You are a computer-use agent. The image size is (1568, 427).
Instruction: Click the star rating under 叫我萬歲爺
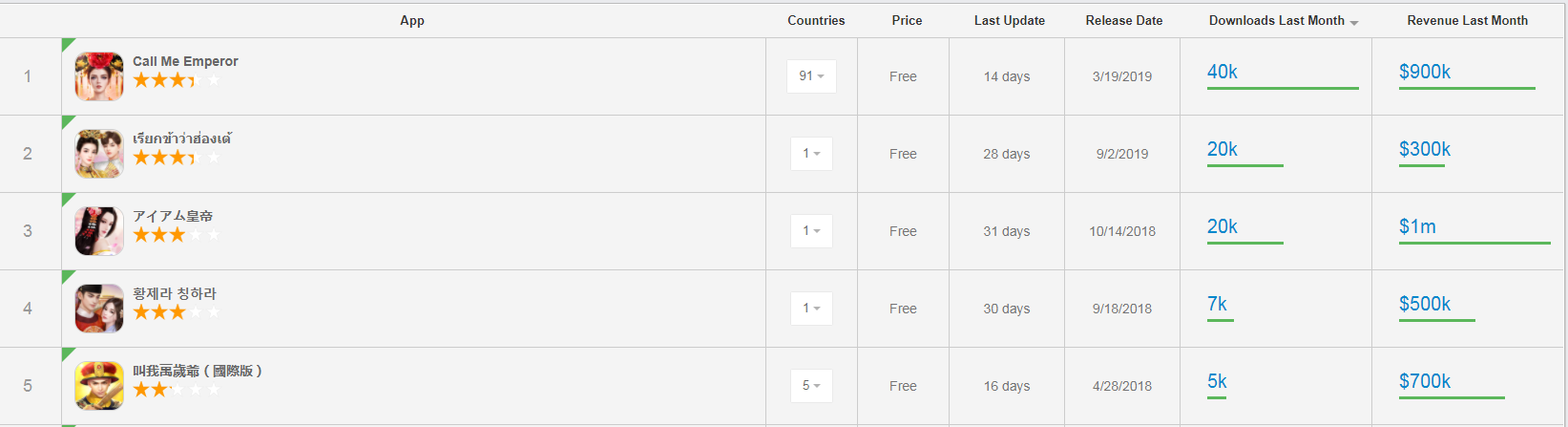click(x=176, y=390)
